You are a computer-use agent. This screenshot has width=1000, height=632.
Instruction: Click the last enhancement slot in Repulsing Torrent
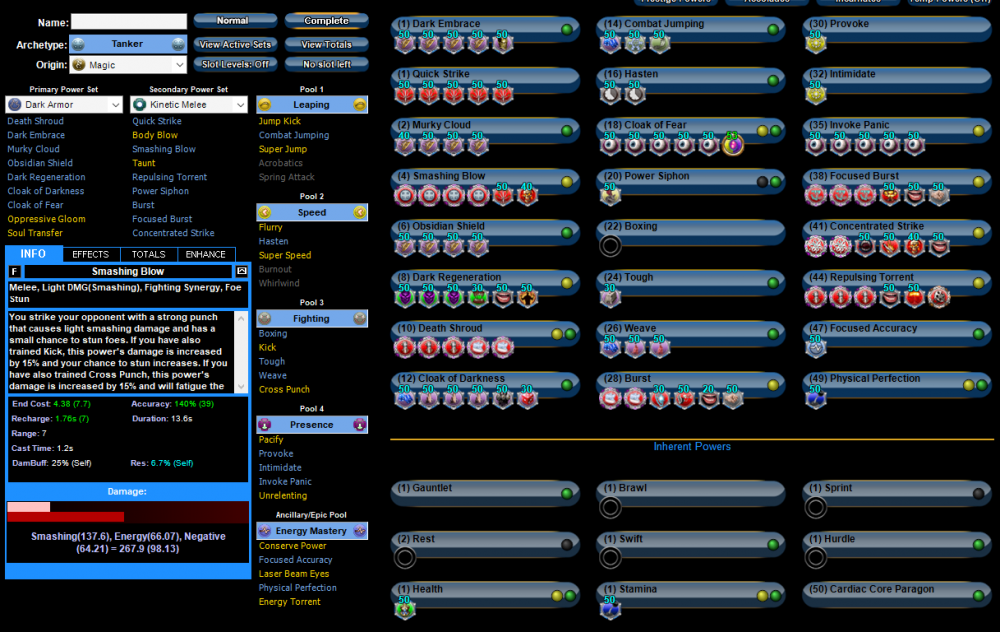pyautogui.click(x=938, y=296)
